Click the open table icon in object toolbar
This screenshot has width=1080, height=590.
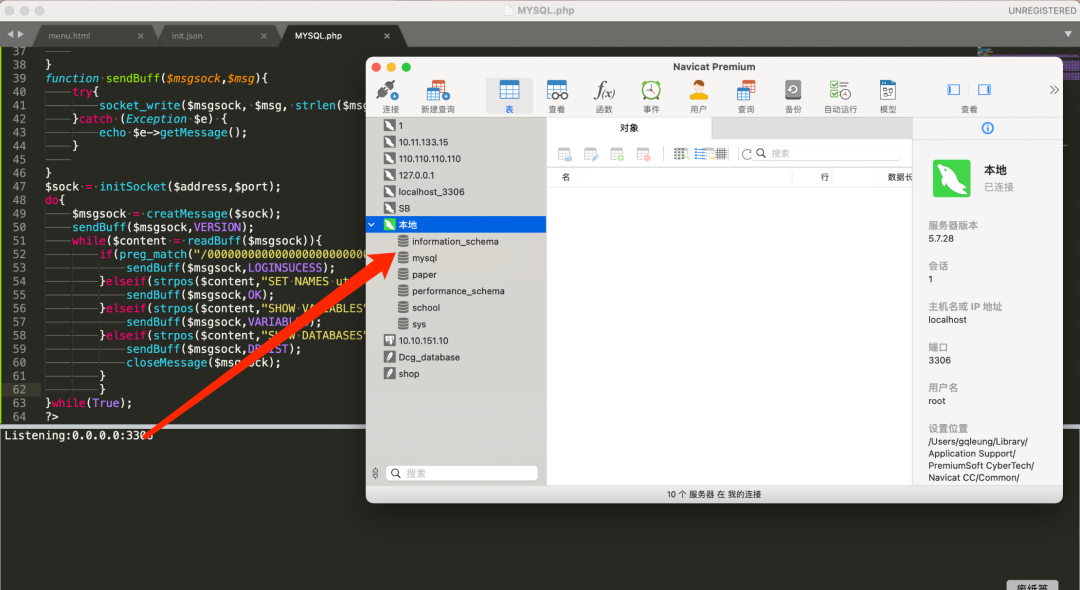[x=565, y=154]
